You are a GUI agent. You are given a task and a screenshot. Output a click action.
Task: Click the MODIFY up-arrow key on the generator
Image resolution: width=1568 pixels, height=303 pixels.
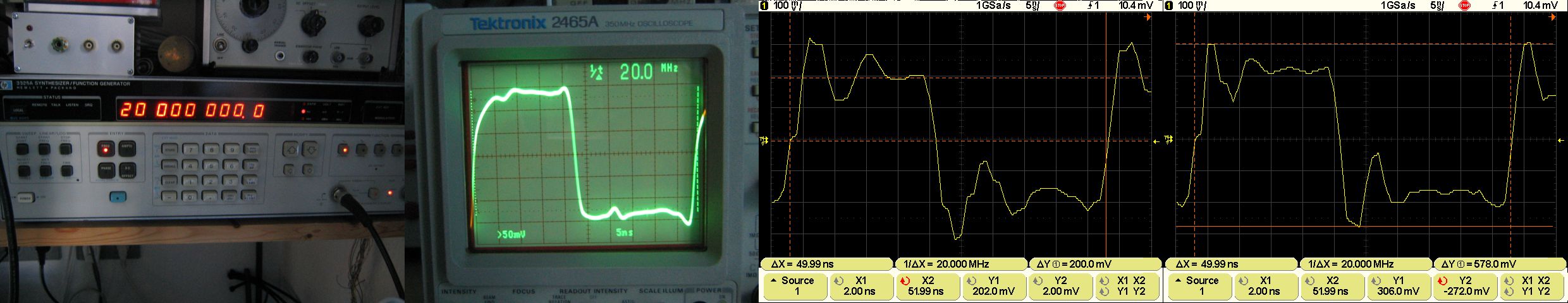click(x=291, y=149)
